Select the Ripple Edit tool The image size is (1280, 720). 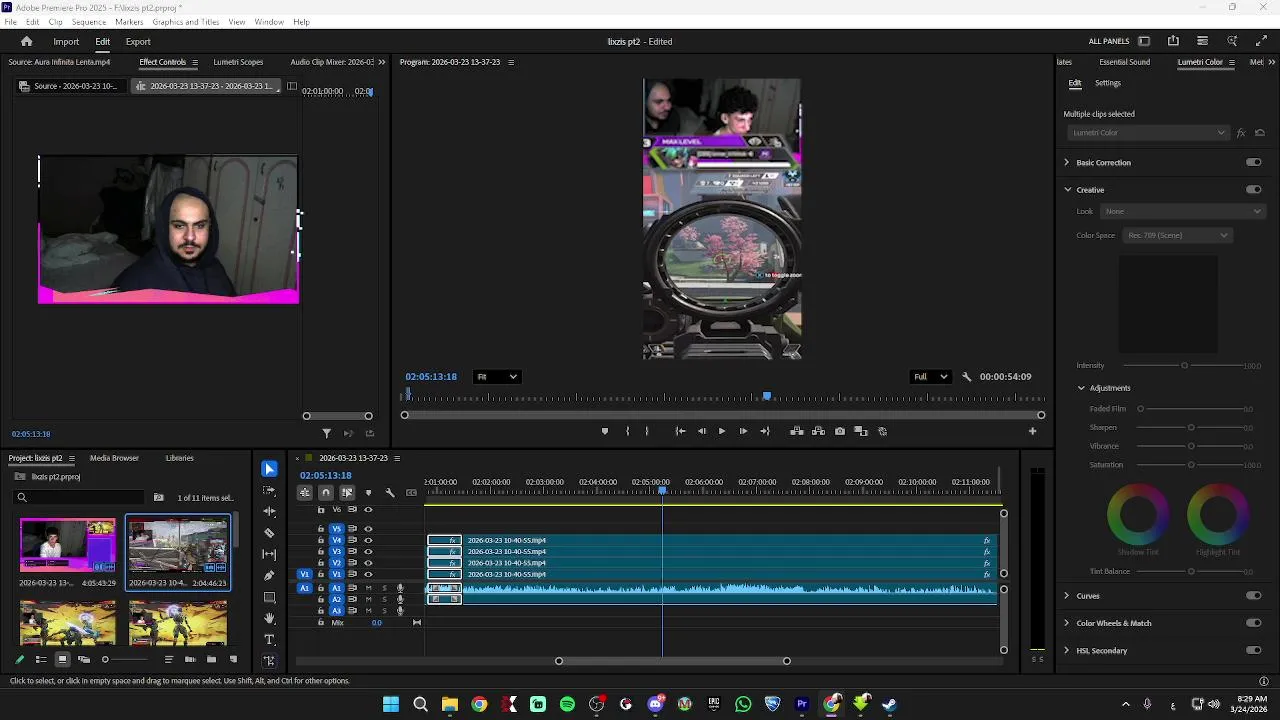(x=269, y=512)
